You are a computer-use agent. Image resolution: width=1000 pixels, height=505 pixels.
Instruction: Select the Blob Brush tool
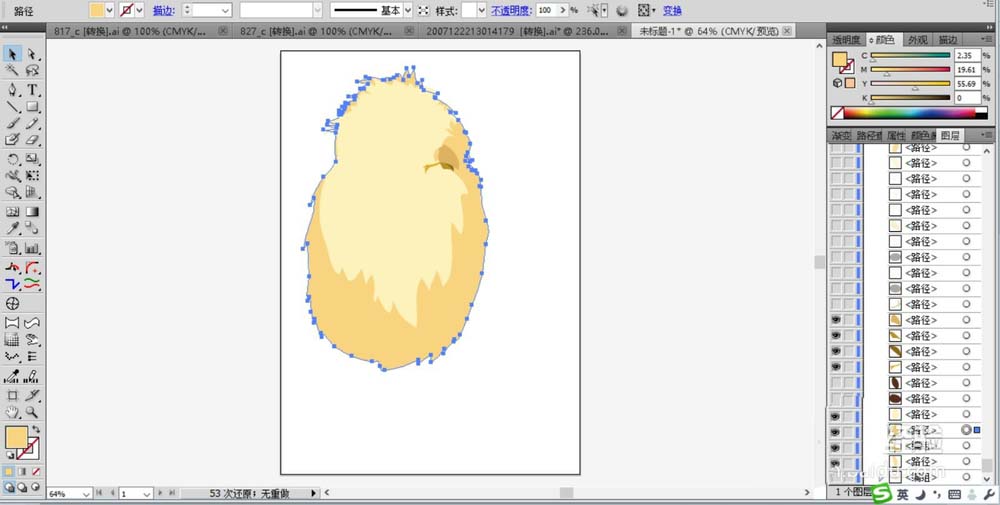point(12,140)
